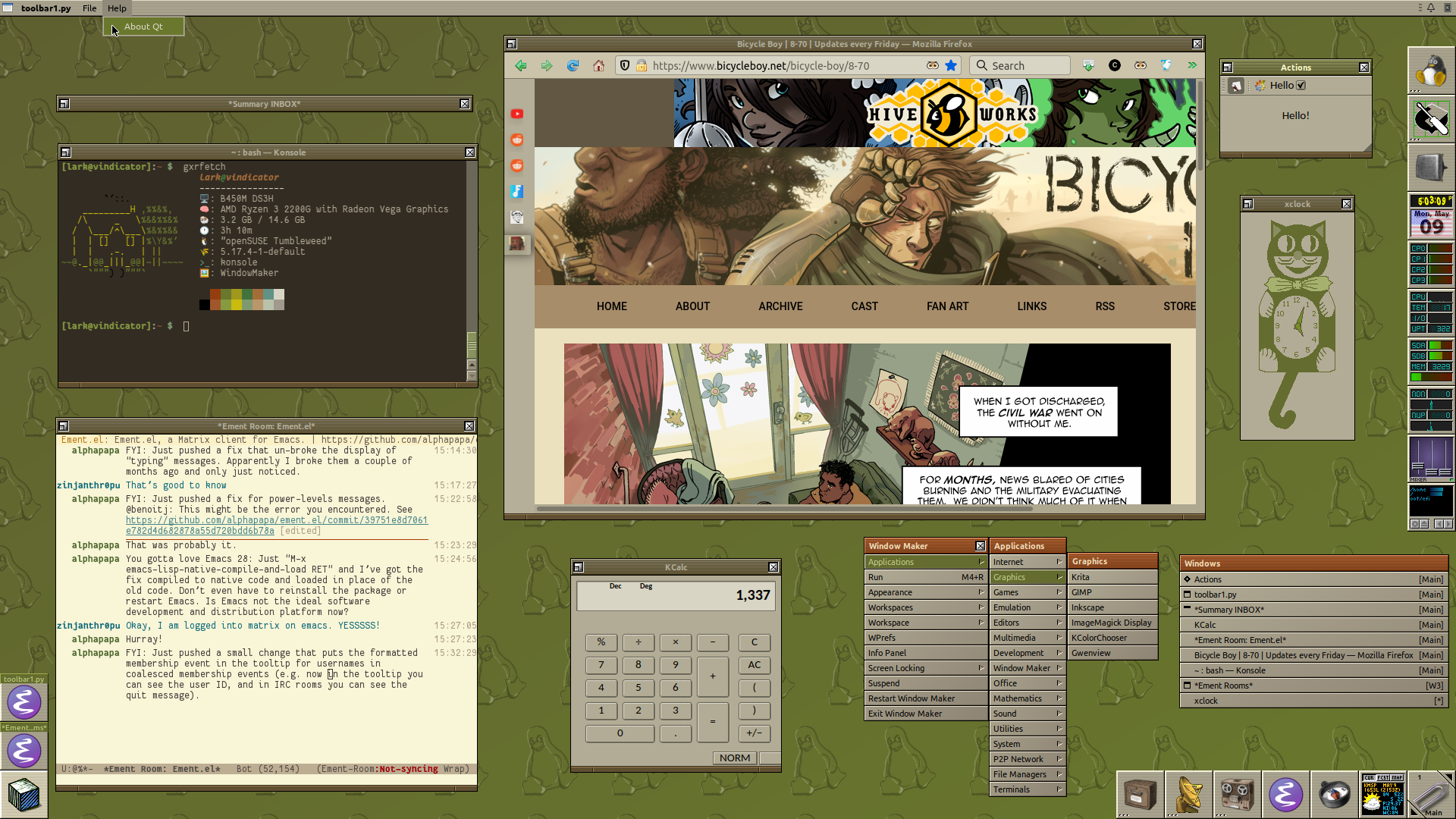Image resolution: width=1456 pixels, height=819 pixels.
Task: Click the weather dockapp icon
Action: [x=1382, y=795]
